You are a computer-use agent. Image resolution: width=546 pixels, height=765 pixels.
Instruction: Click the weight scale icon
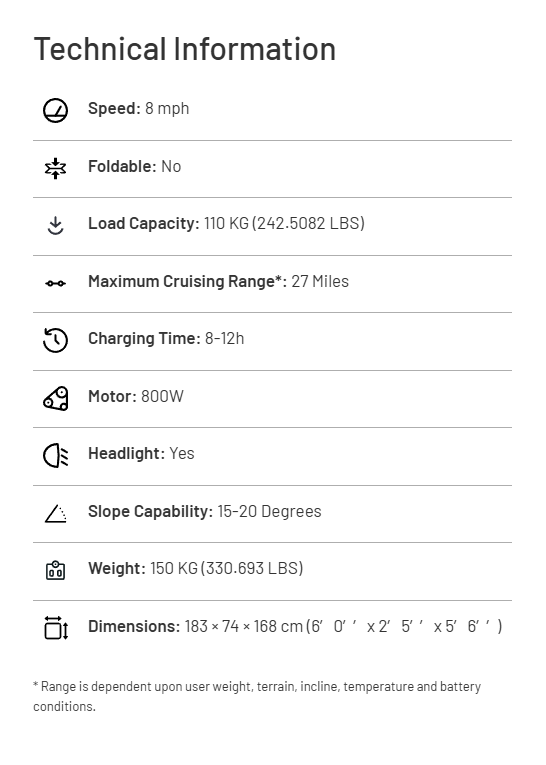pos(55,570)
